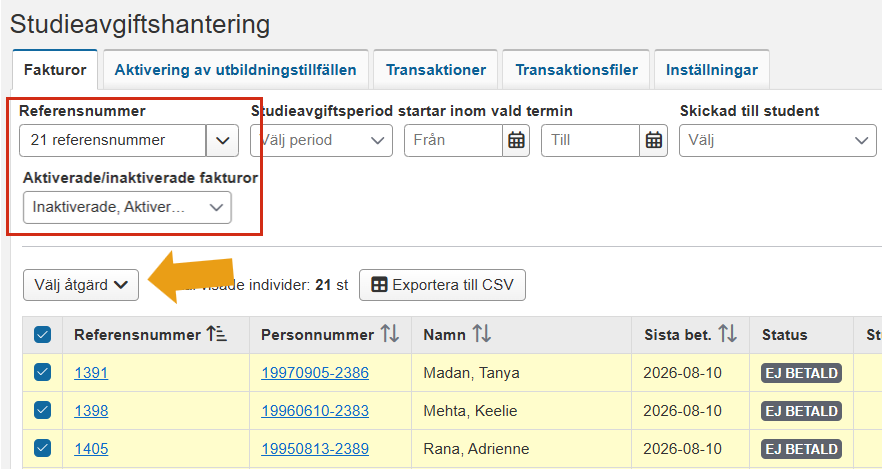Open the Välj period dropdown

coord(321,140)
